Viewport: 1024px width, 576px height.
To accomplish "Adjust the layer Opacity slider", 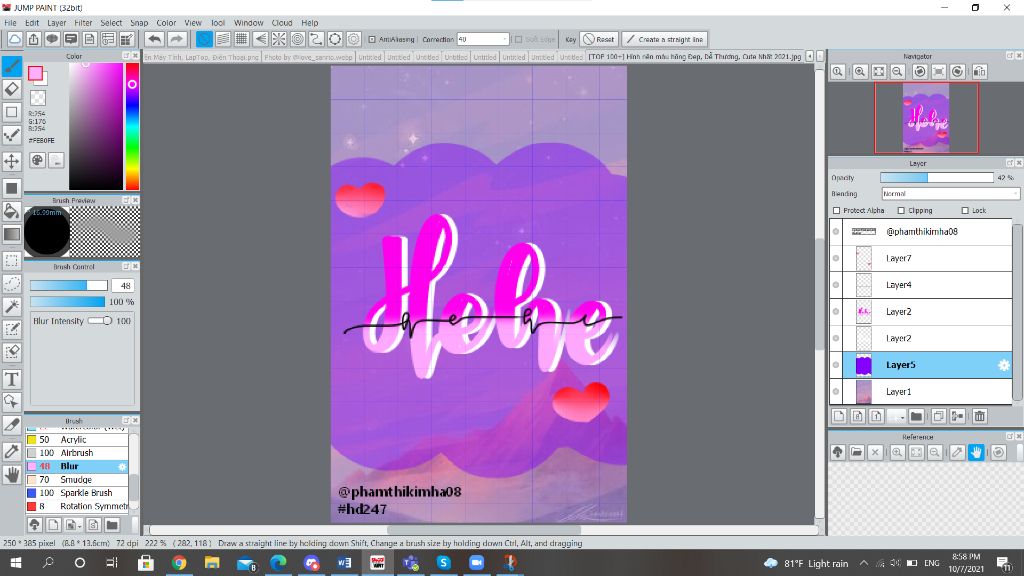I will (936, 178).
